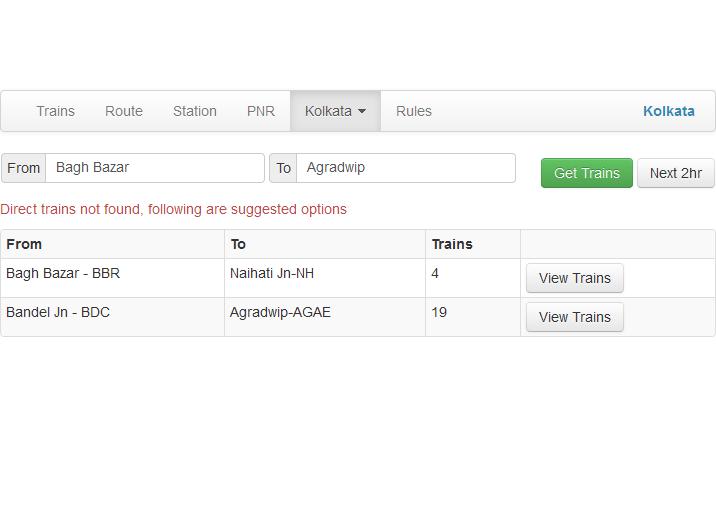The image size is (716, 528).
Task: Click the Kolkata link at right
Action: [x=668, y=111]
